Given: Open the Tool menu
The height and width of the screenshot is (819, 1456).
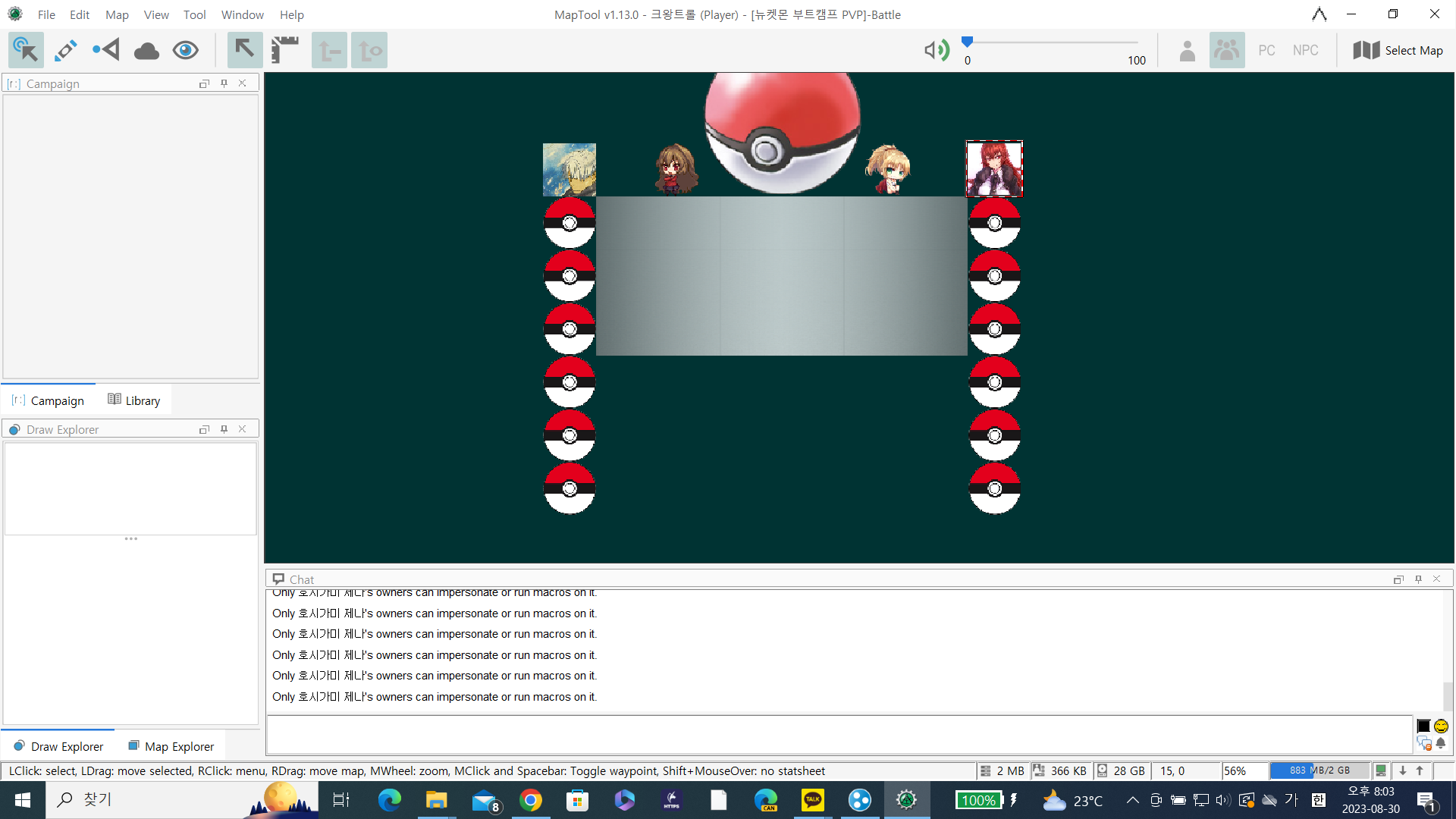Looking at the screenshot, I should [x=194, y=14].
